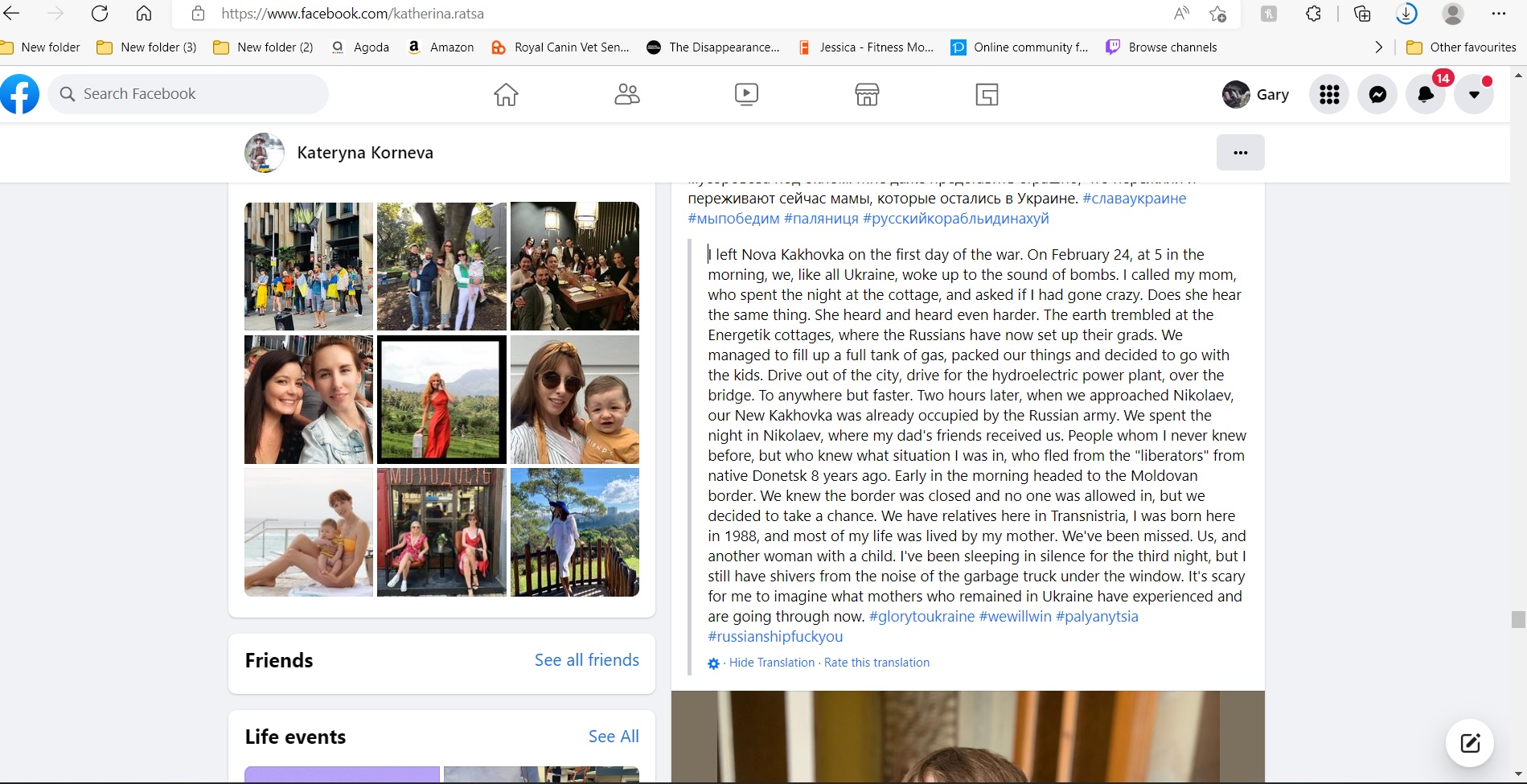Click the Search Facebook field

click(x=189, y=94)
